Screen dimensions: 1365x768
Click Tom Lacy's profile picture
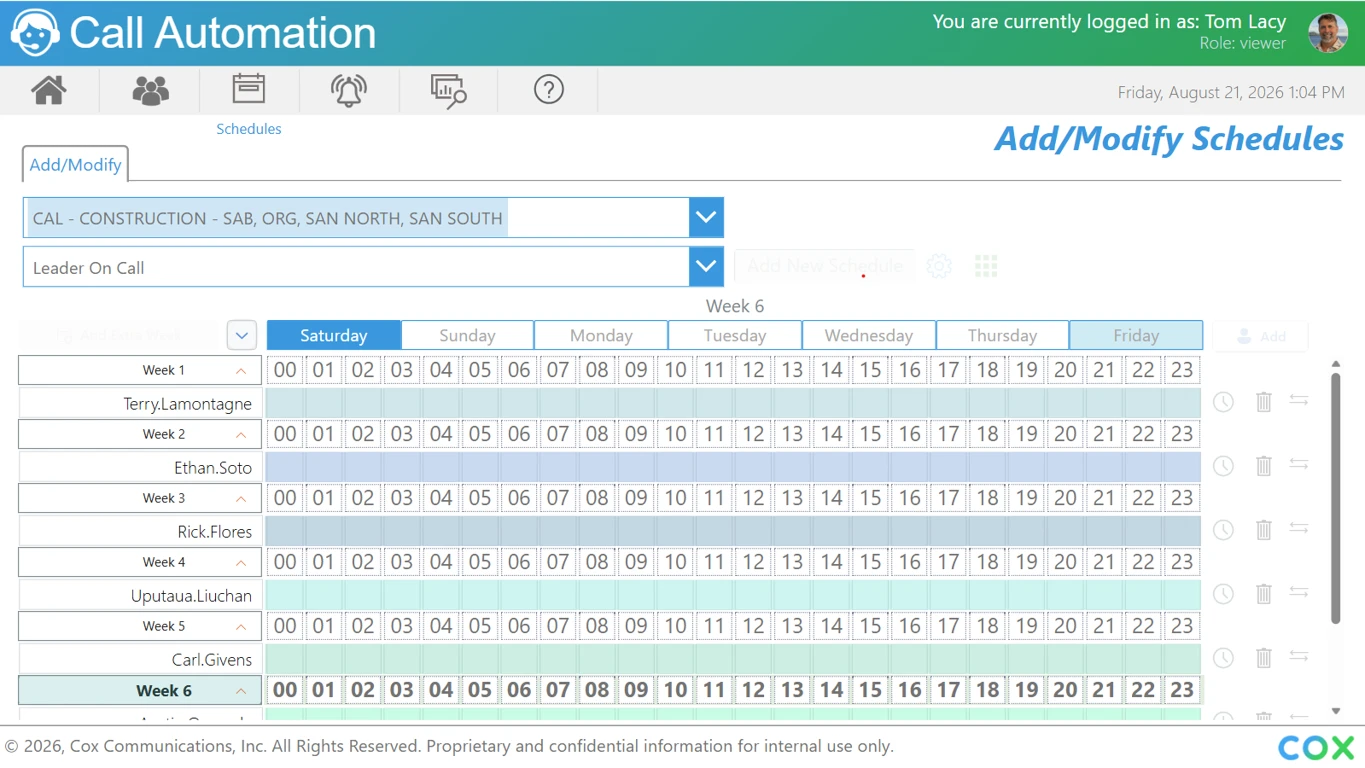[x=1328, y=33]
